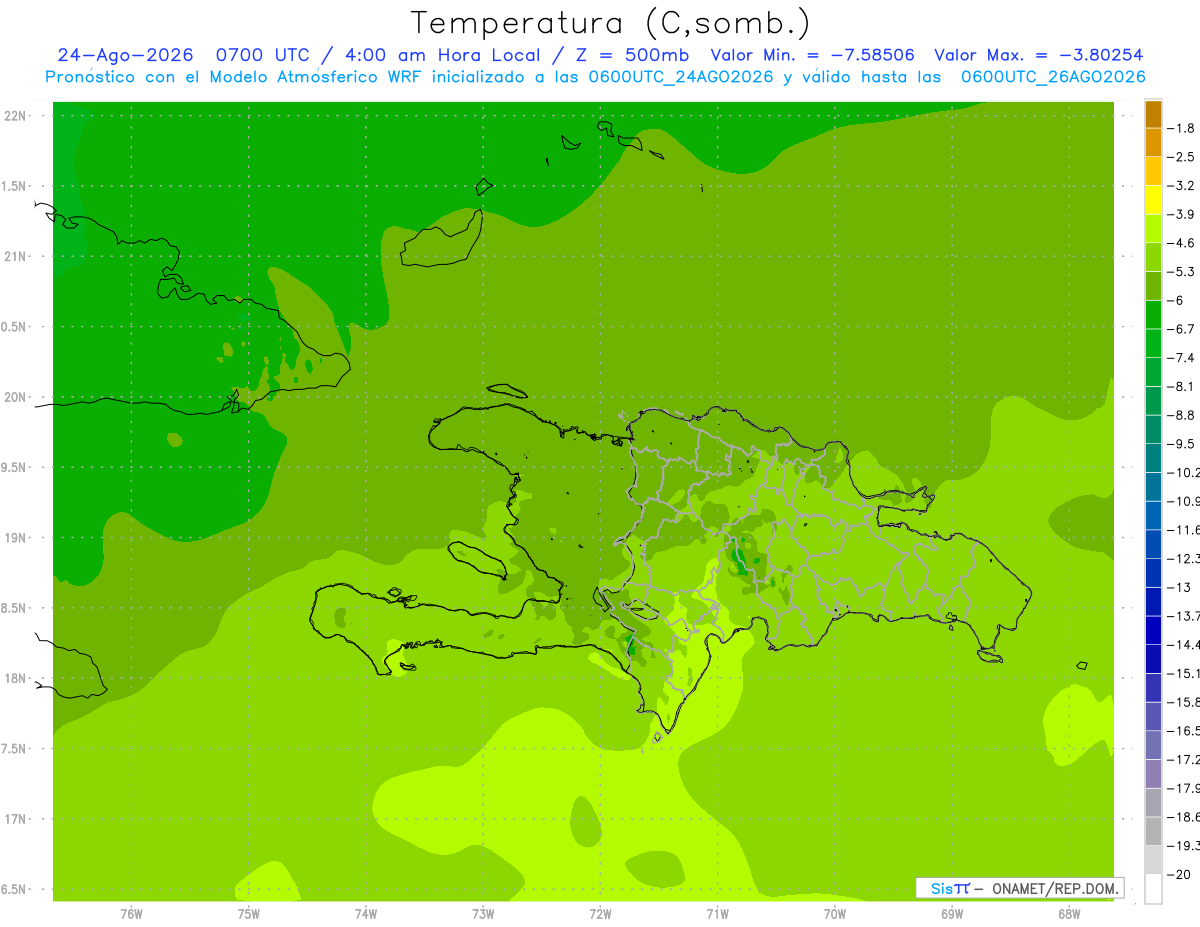
Task: Click the '76W' longitude label
Action: pos(131,914)
